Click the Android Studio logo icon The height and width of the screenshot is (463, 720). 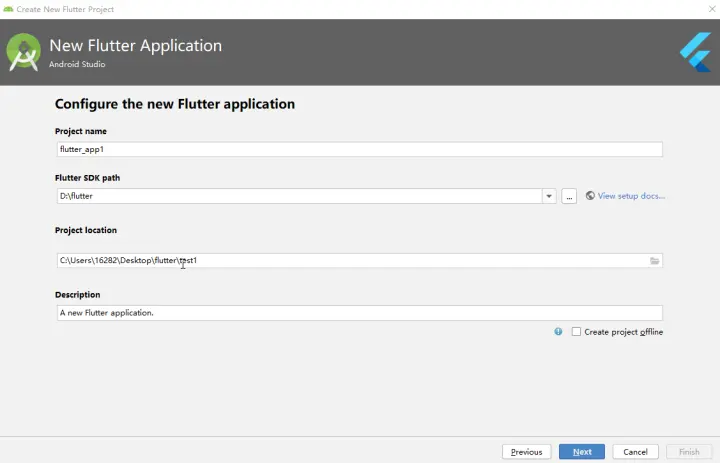(x=23, y=52)
